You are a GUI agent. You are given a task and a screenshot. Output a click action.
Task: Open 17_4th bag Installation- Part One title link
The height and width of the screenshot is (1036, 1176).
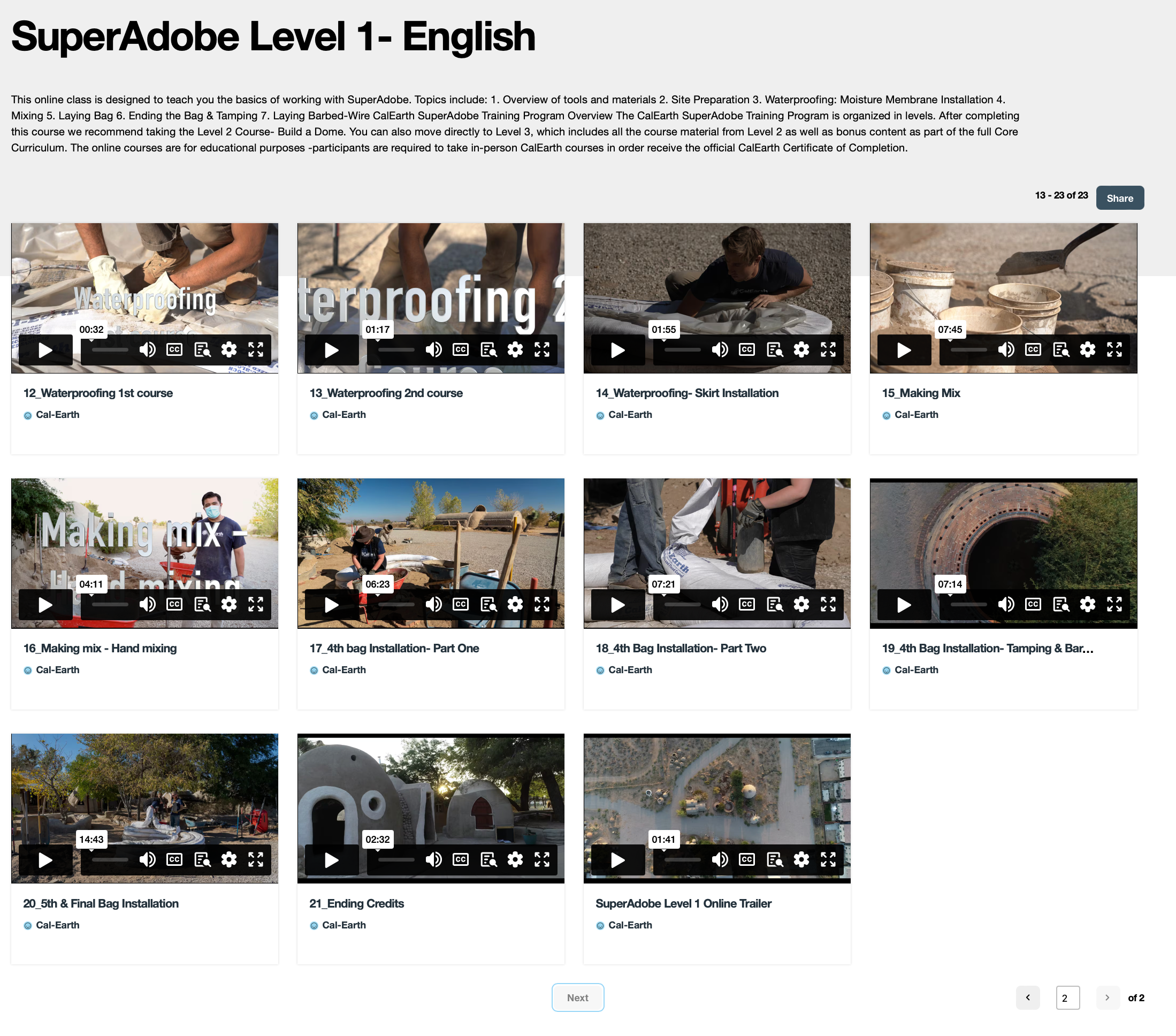(394, 648)
